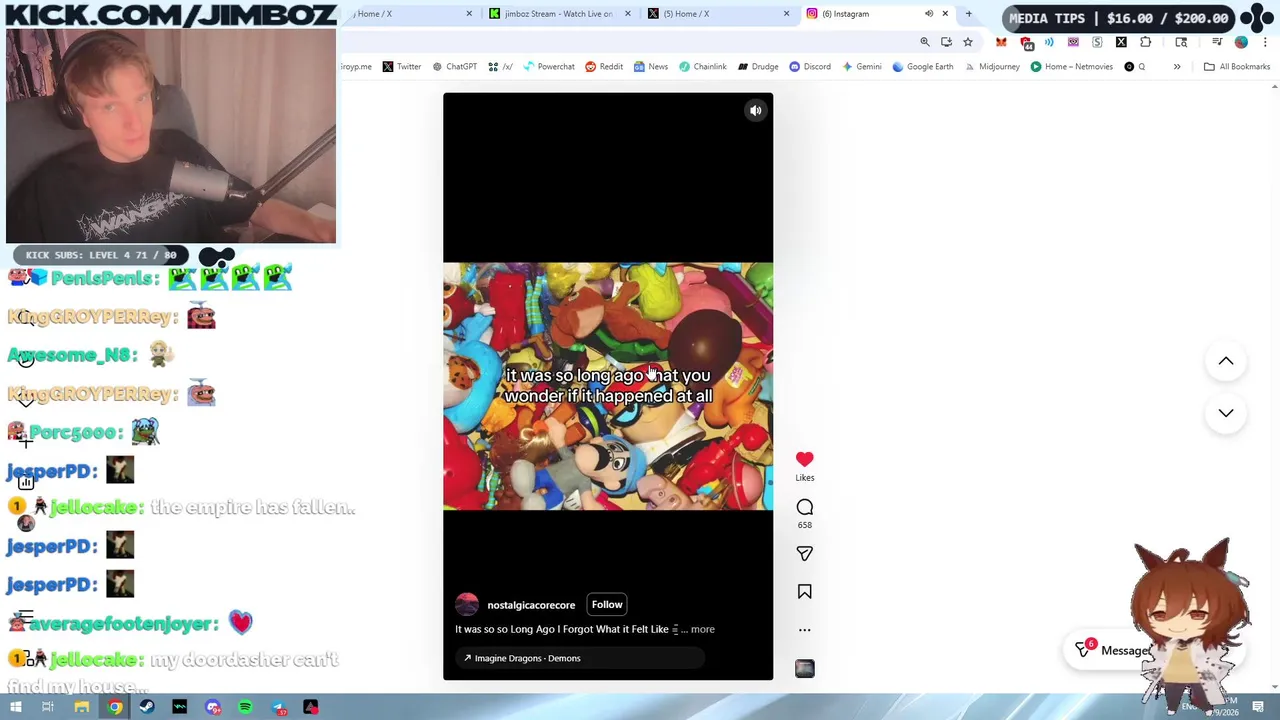Open the Chainlink bookmark
This screenshot has width=1280, height=720.
pos(702,67)
